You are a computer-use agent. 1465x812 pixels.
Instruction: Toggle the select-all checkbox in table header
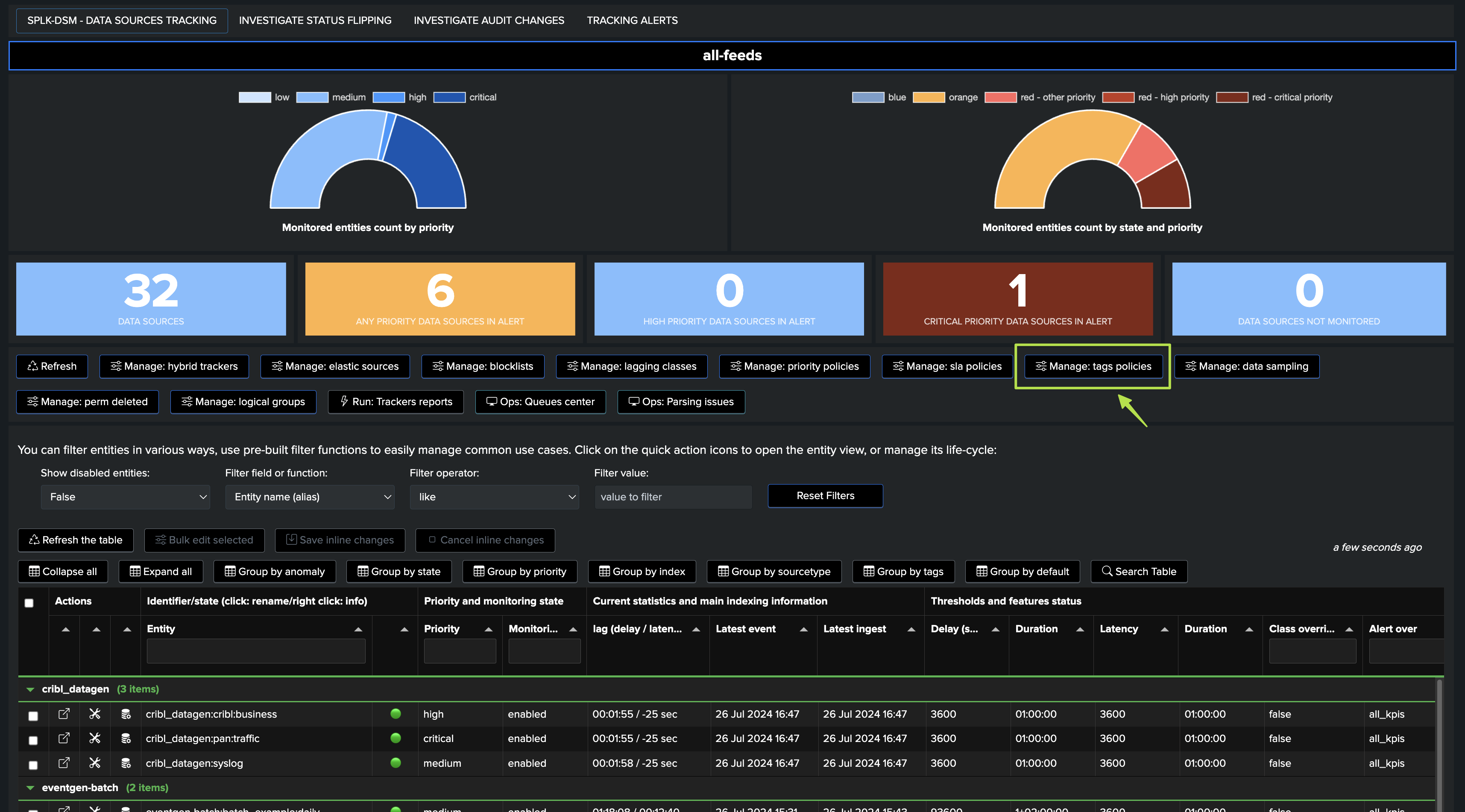[x=29, y=603]
